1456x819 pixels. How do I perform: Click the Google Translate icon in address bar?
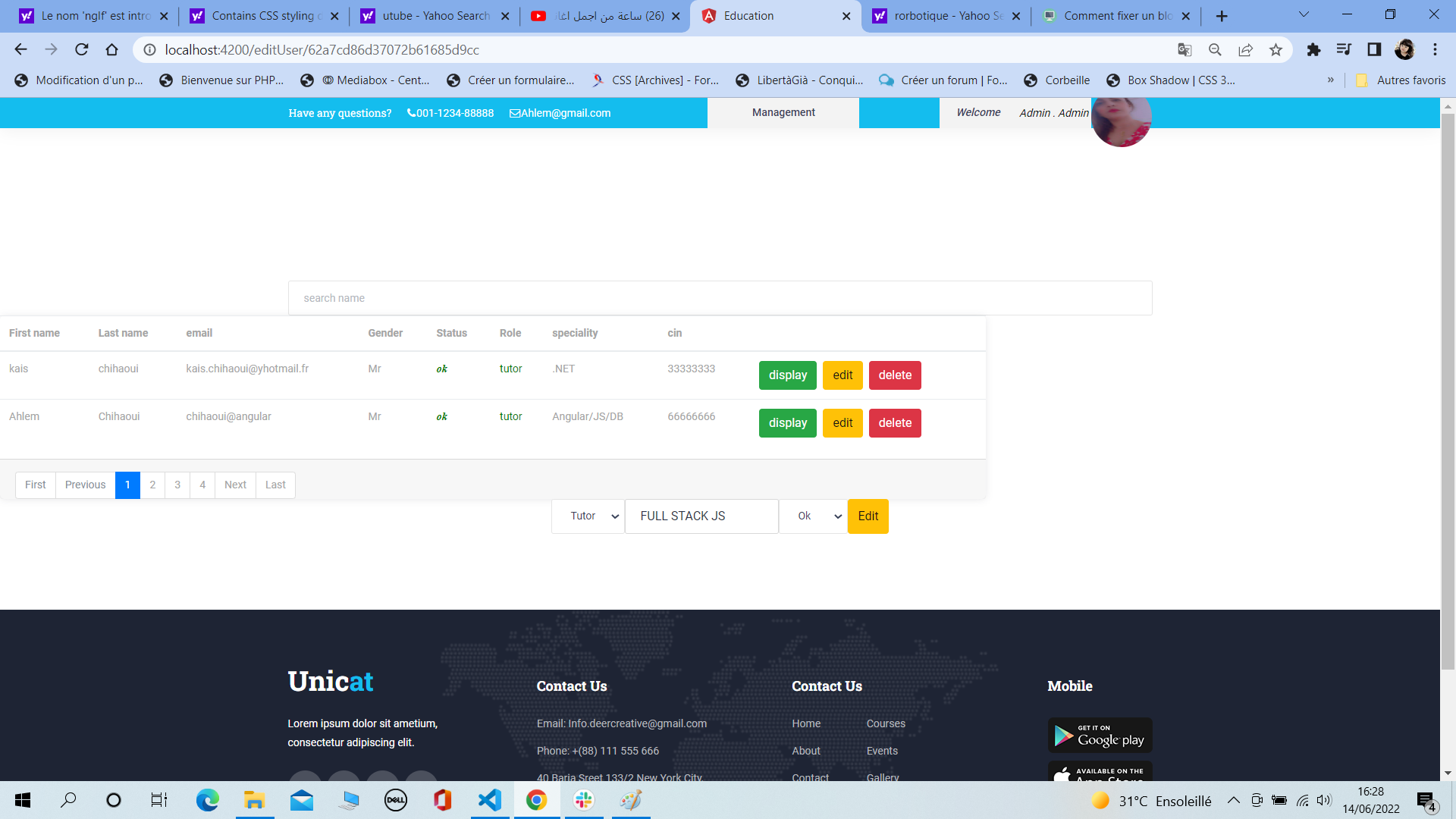[1185, 50]
